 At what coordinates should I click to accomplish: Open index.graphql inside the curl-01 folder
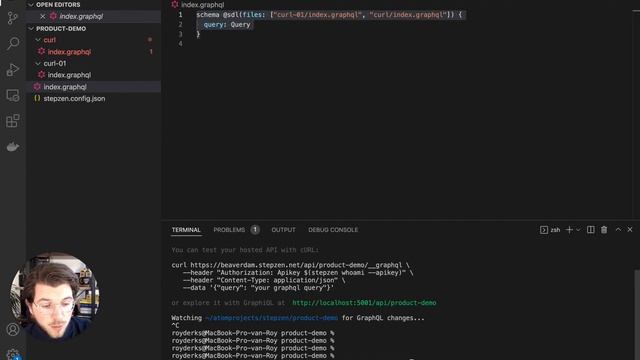[69, 75]
